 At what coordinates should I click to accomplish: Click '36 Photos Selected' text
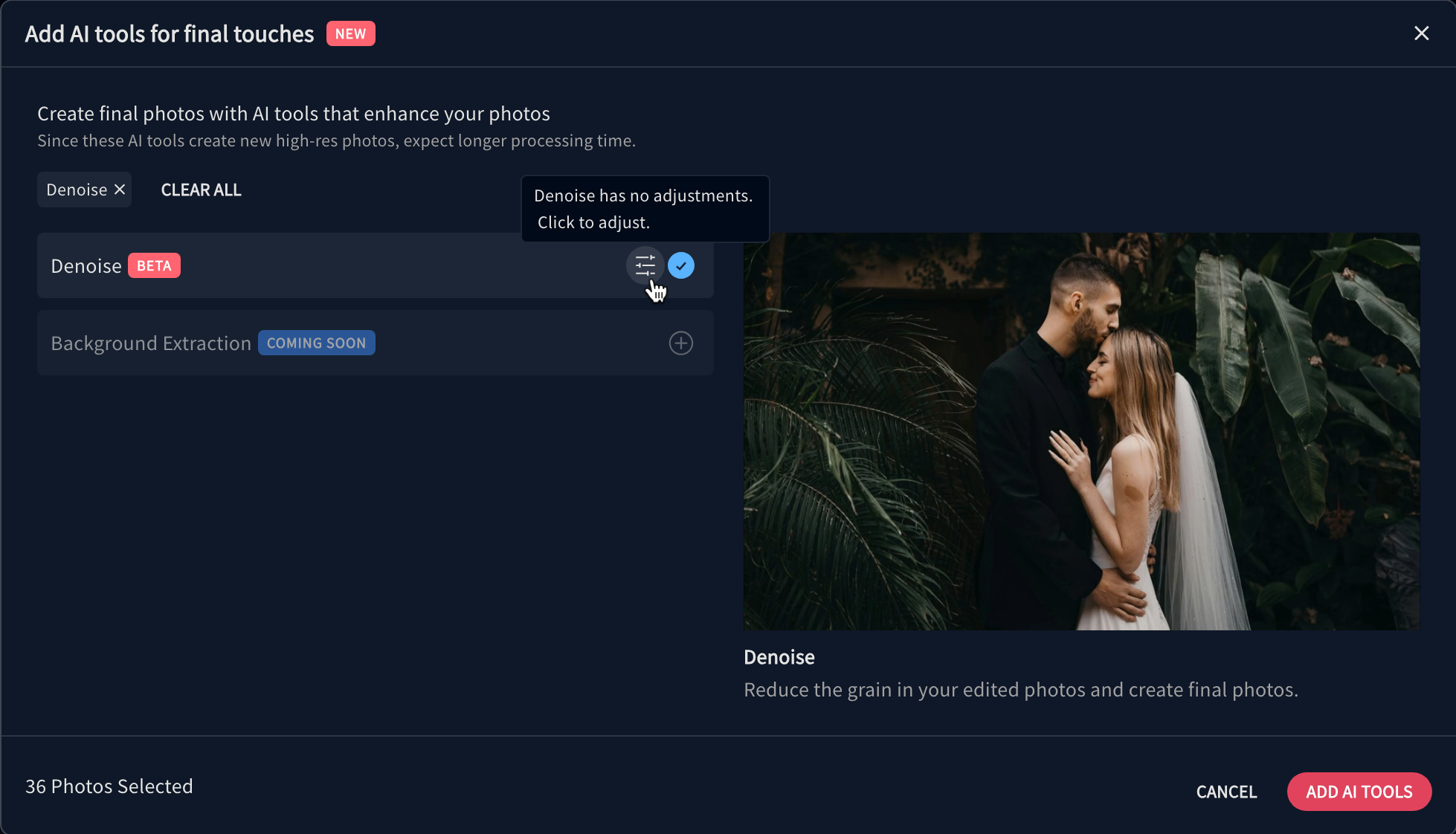point(109,786)
